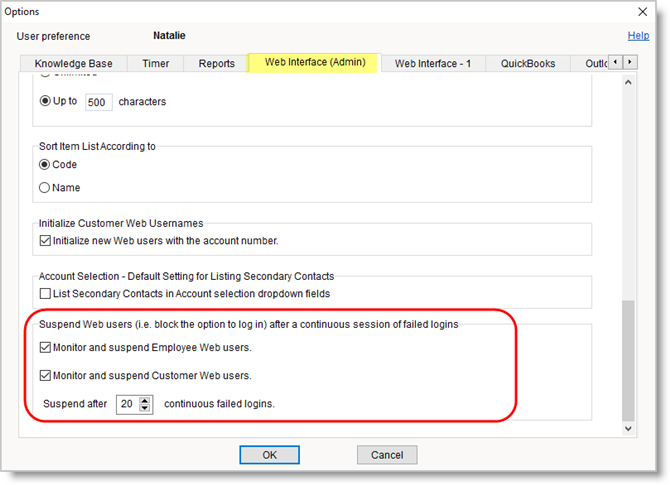Click scrollbar down arrow
Image resolution: width=670 pixels, height=485 pixels.
pos(628,427)
